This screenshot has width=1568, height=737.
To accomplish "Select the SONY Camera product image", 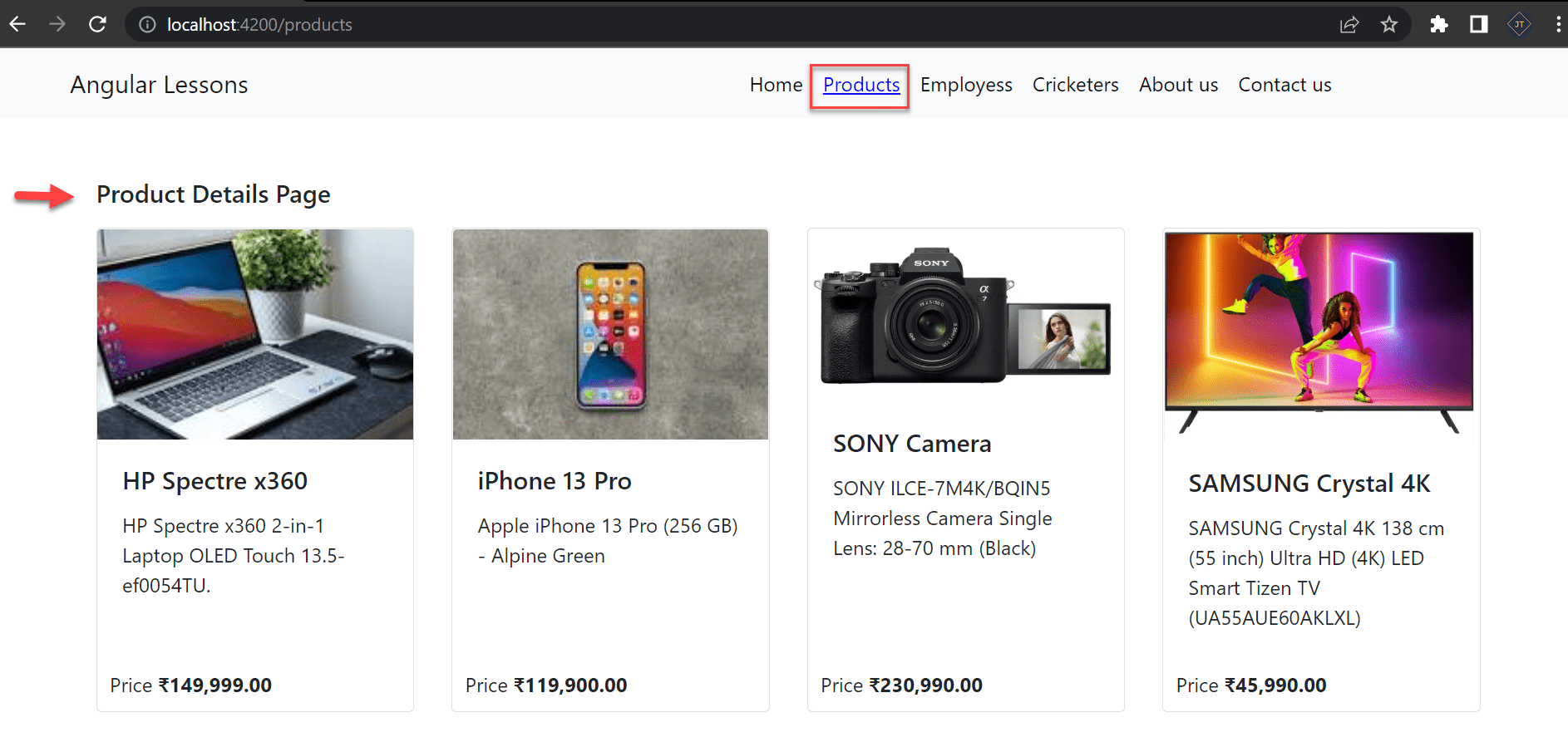I will click(x=965, y=317).
